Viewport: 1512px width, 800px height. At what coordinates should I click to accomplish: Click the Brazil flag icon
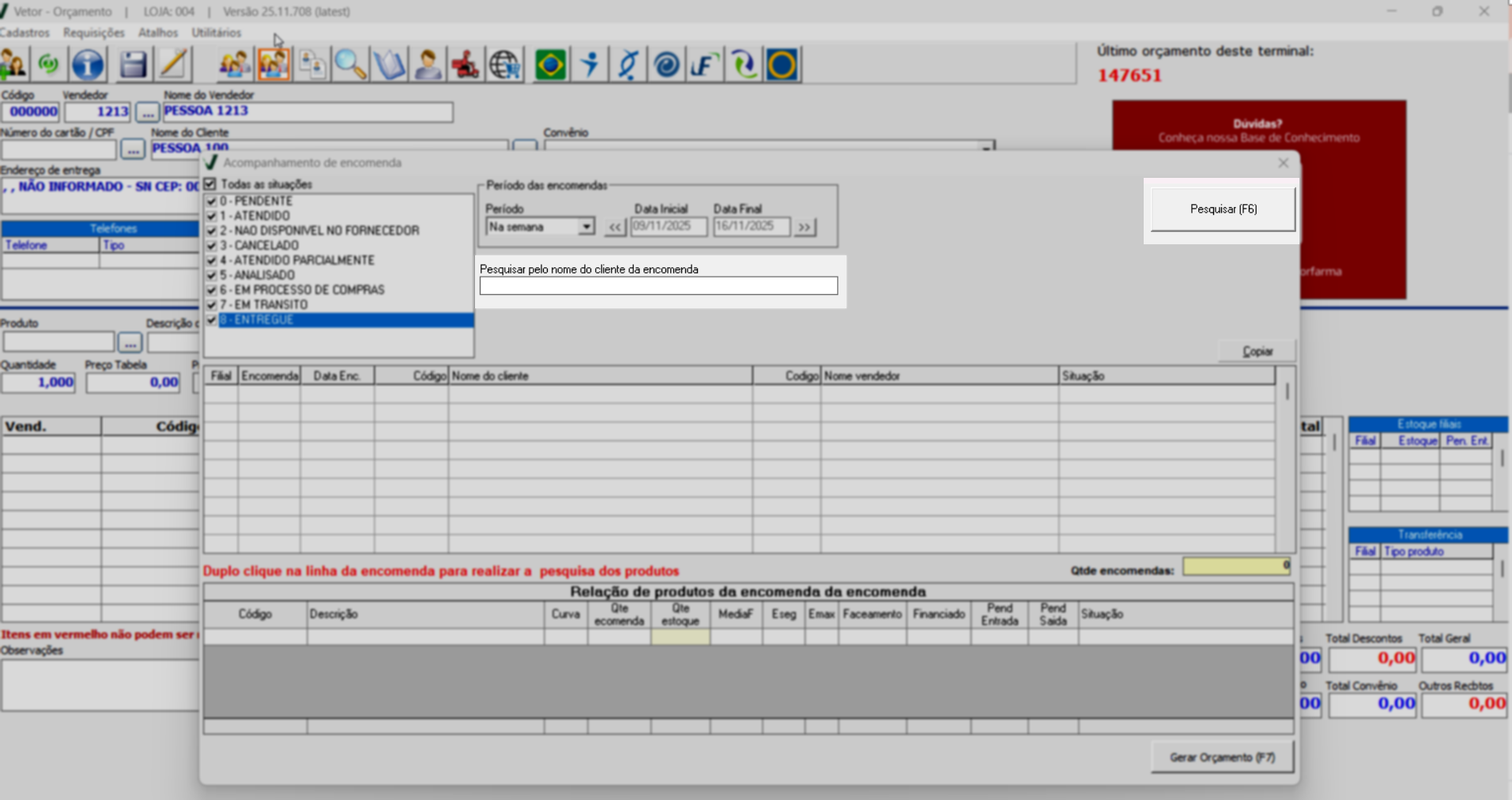550,65
